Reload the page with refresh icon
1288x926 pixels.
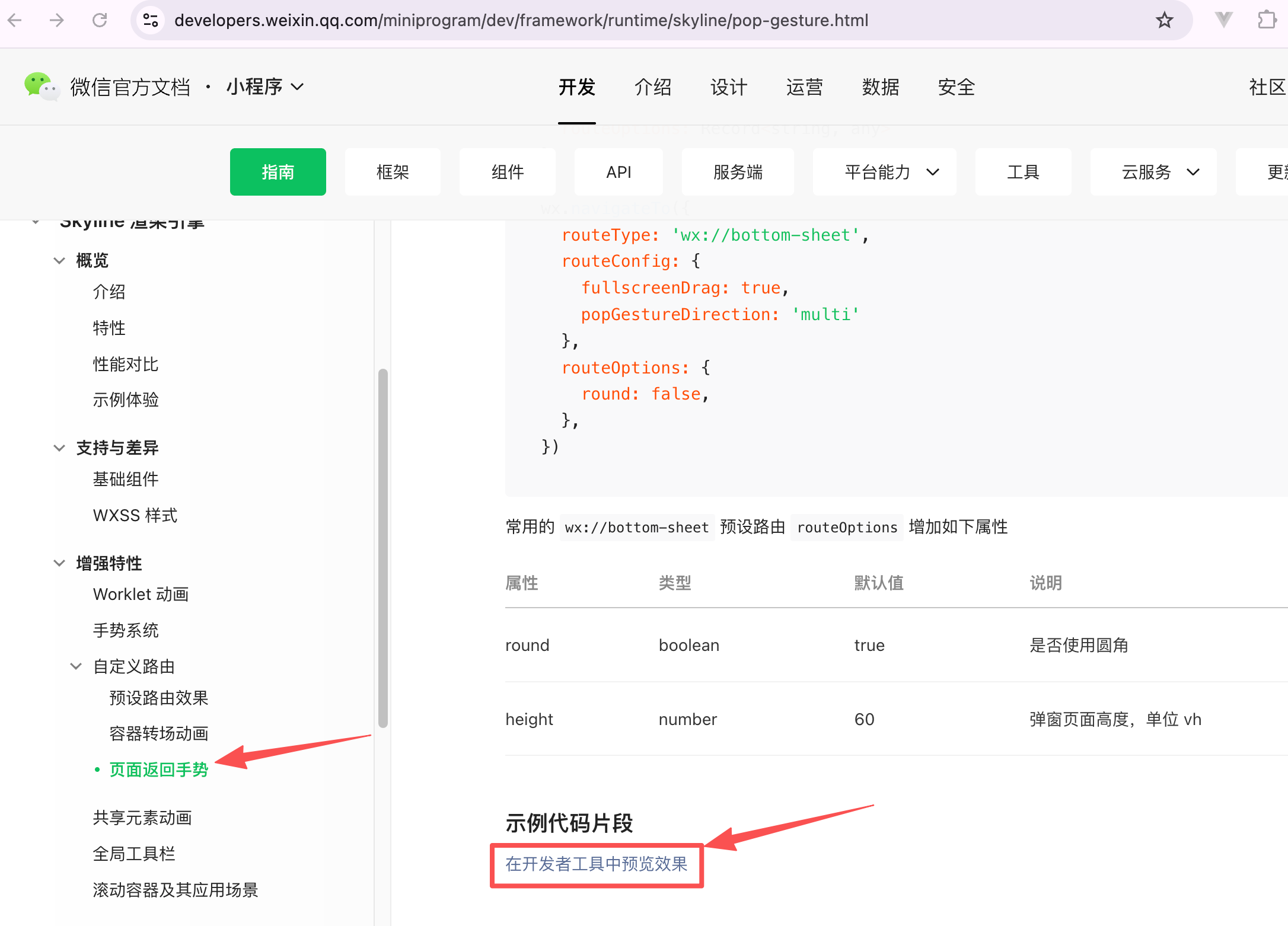[x=100, y=21]
